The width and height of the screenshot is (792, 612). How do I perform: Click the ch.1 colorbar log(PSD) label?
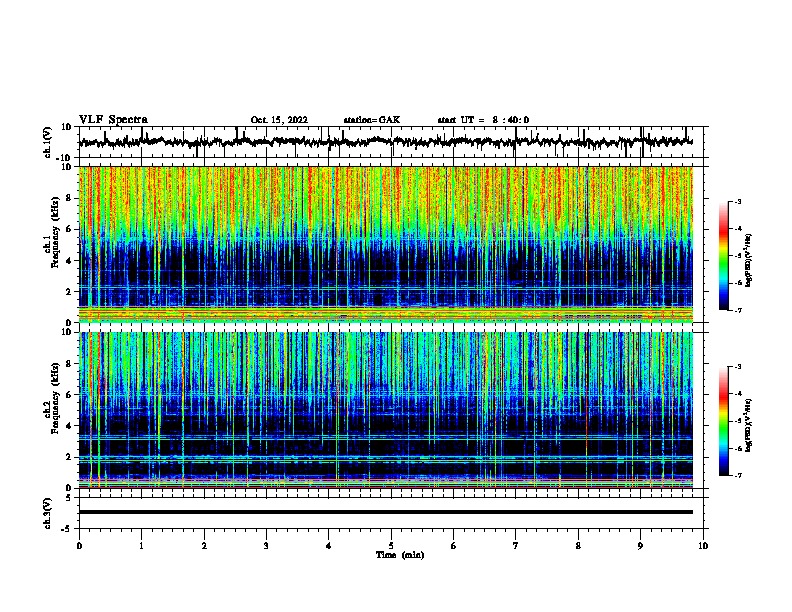click(748, 261)
